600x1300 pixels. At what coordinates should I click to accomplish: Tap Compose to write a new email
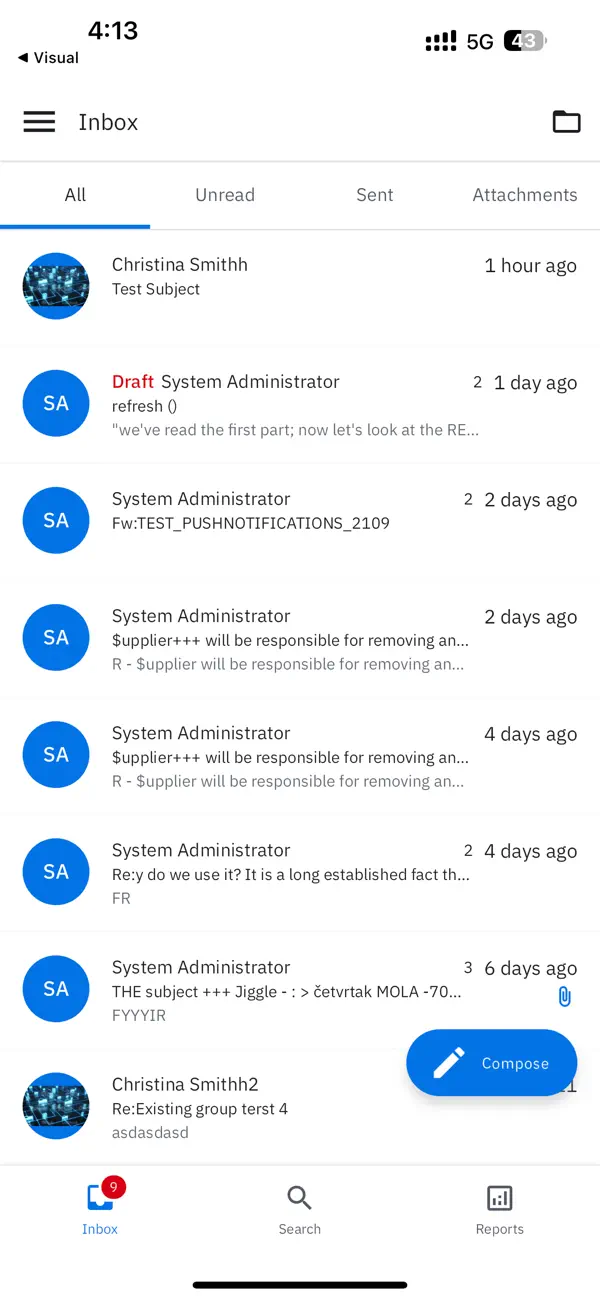(x=491, y=1062)
